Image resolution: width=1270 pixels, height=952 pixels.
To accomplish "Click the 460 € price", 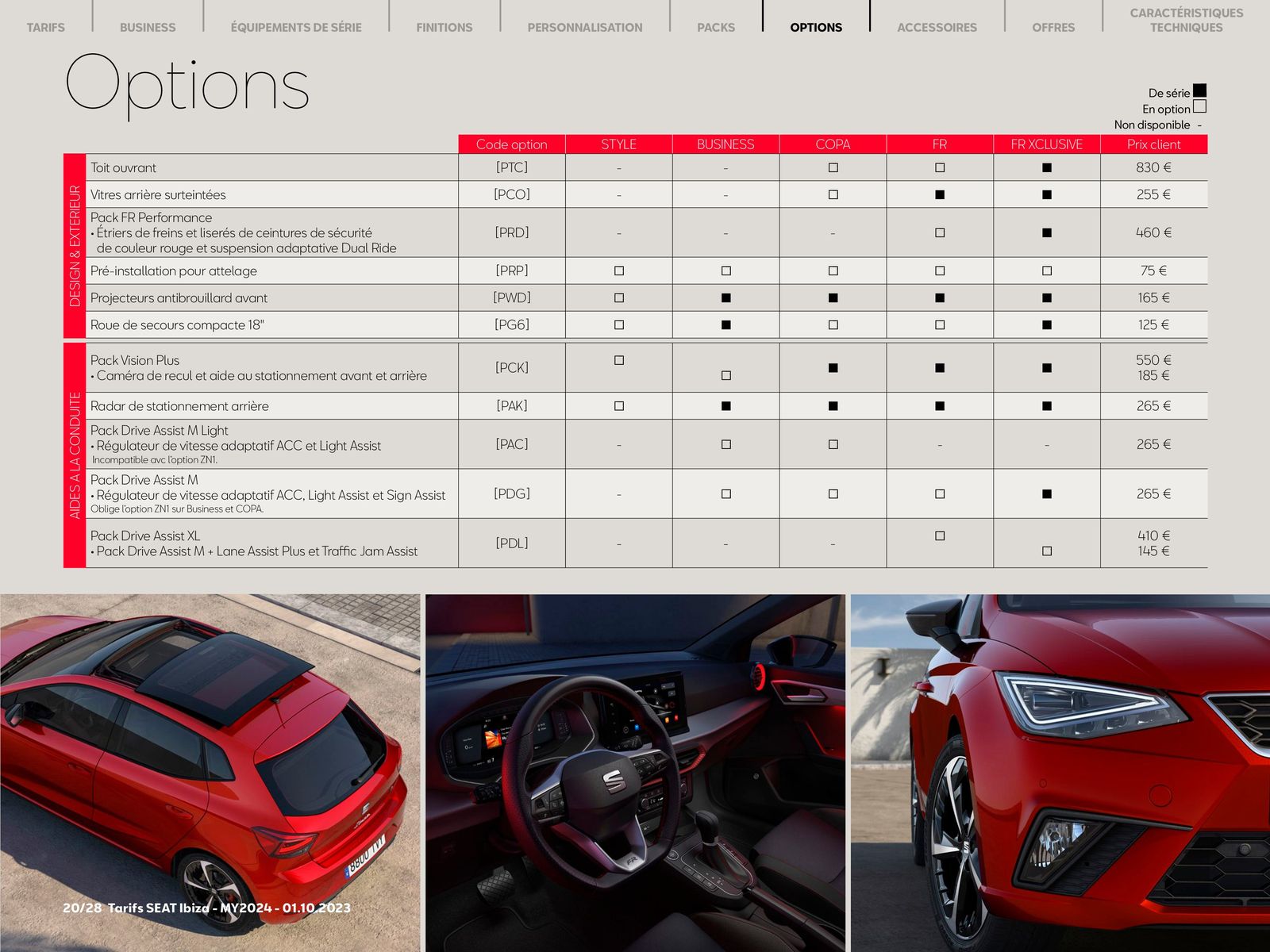I will [x=1153, y=232].
